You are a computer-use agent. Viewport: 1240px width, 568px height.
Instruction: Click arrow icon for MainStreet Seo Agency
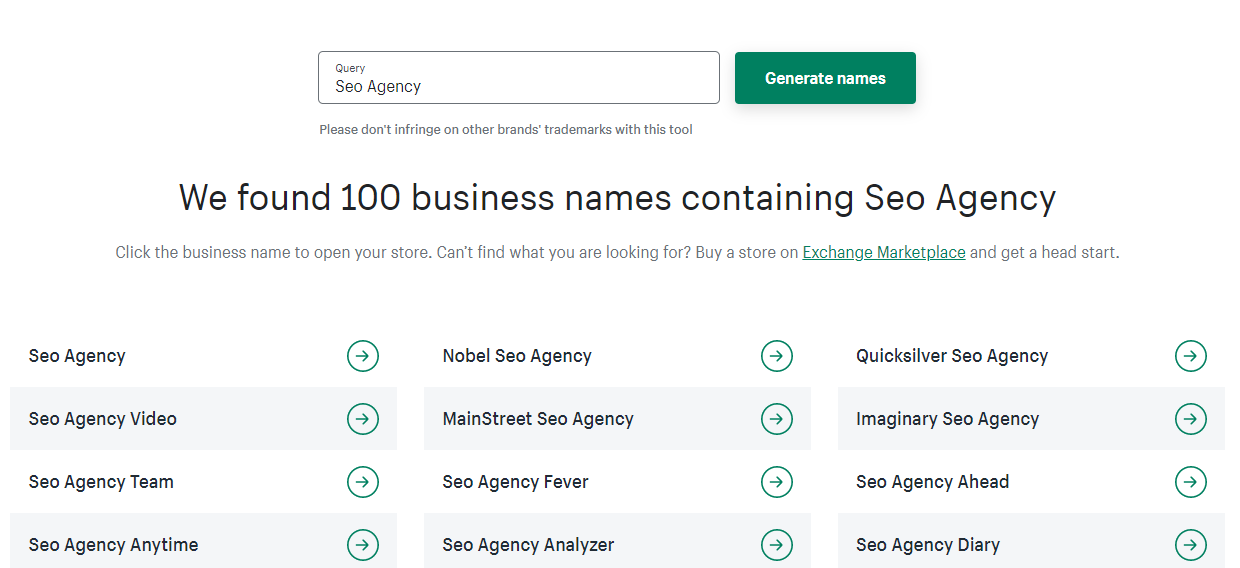tap(777, 419)
